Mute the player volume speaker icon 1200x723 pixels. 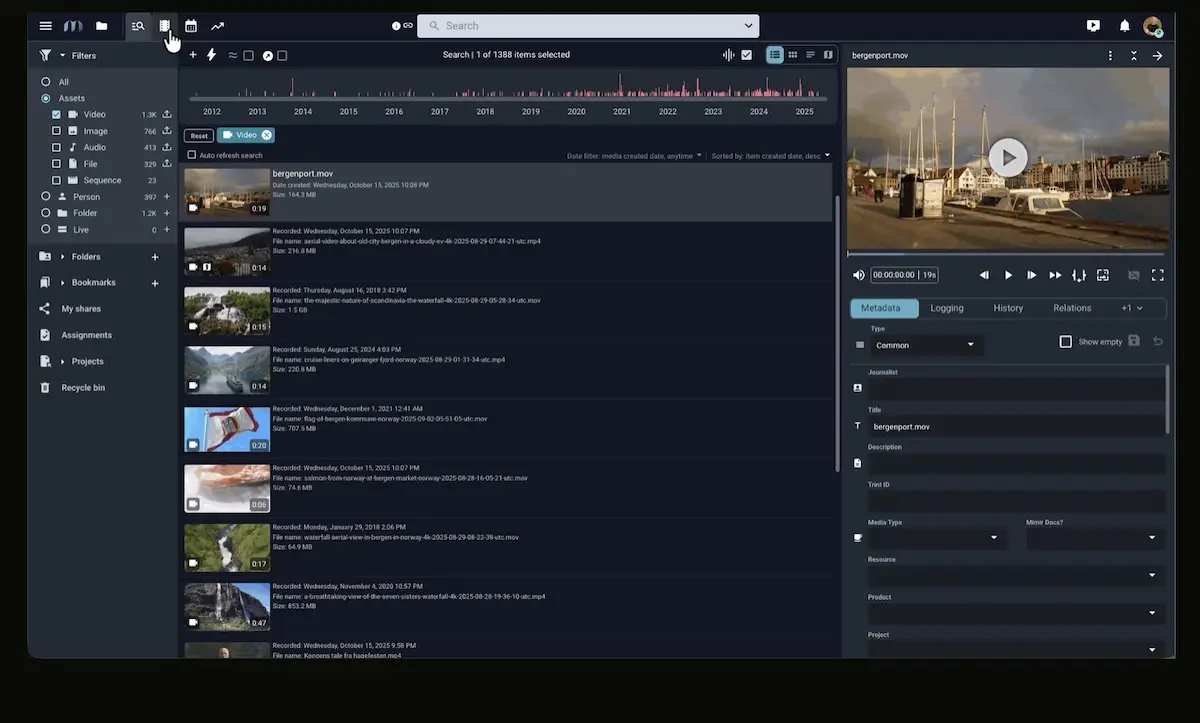pos(858,275)
